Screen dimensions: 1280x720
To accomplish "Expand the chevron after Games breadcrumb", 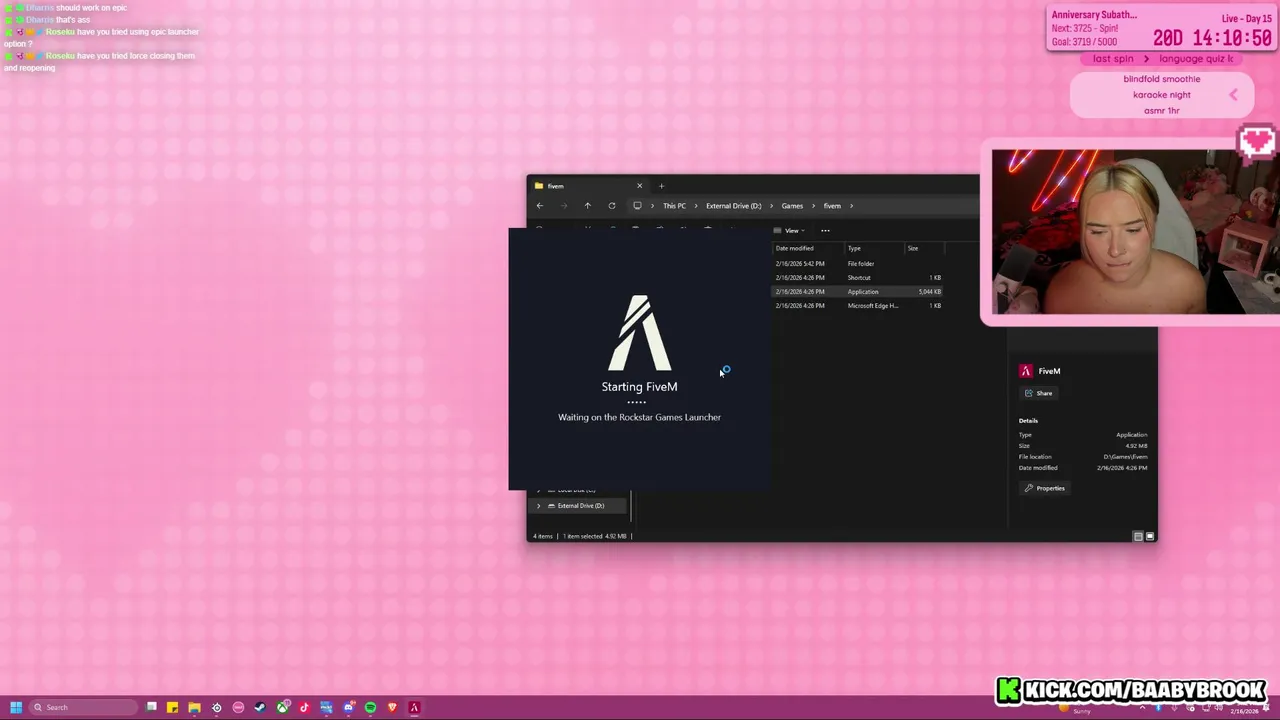I will coord(813,206).
